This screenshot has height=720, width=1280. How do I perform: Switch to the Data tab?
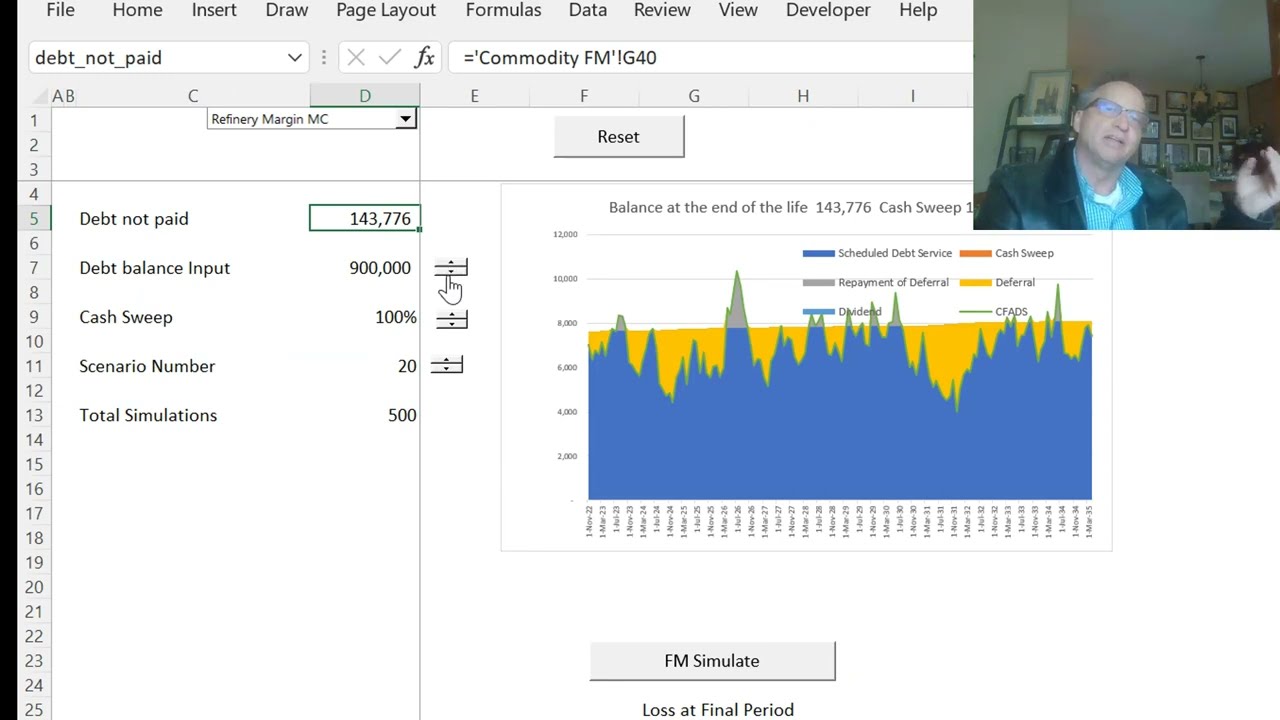coord(588,10)
